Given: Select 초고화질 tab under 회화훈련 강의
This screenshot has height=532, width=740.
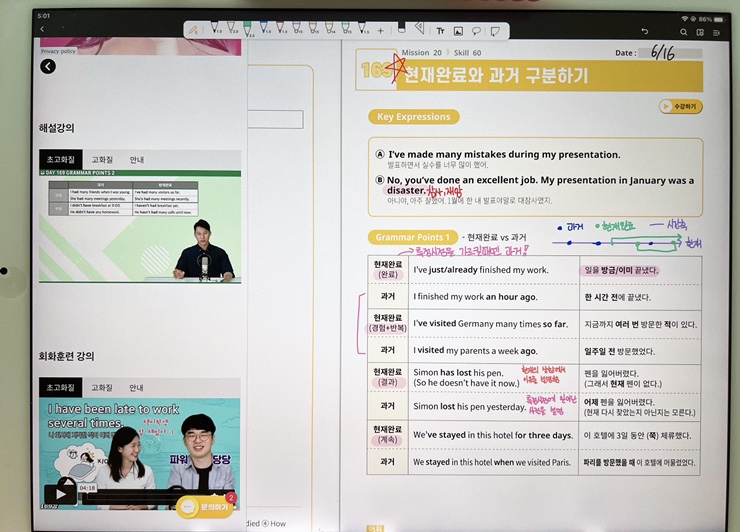Looking at the screenshot, I should [60, 387].
